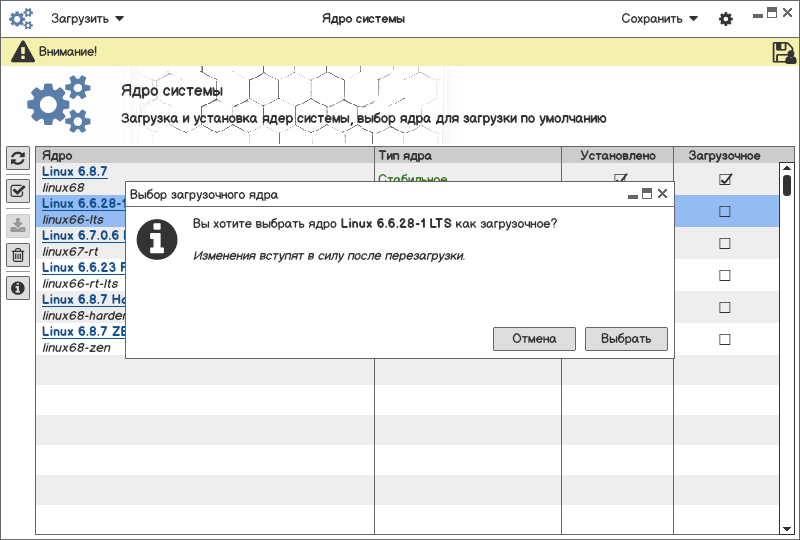Check boot checkbox for linux68-zen row
Image resolution: width=800 pixels, height=540 pixels.
[725, 339]
